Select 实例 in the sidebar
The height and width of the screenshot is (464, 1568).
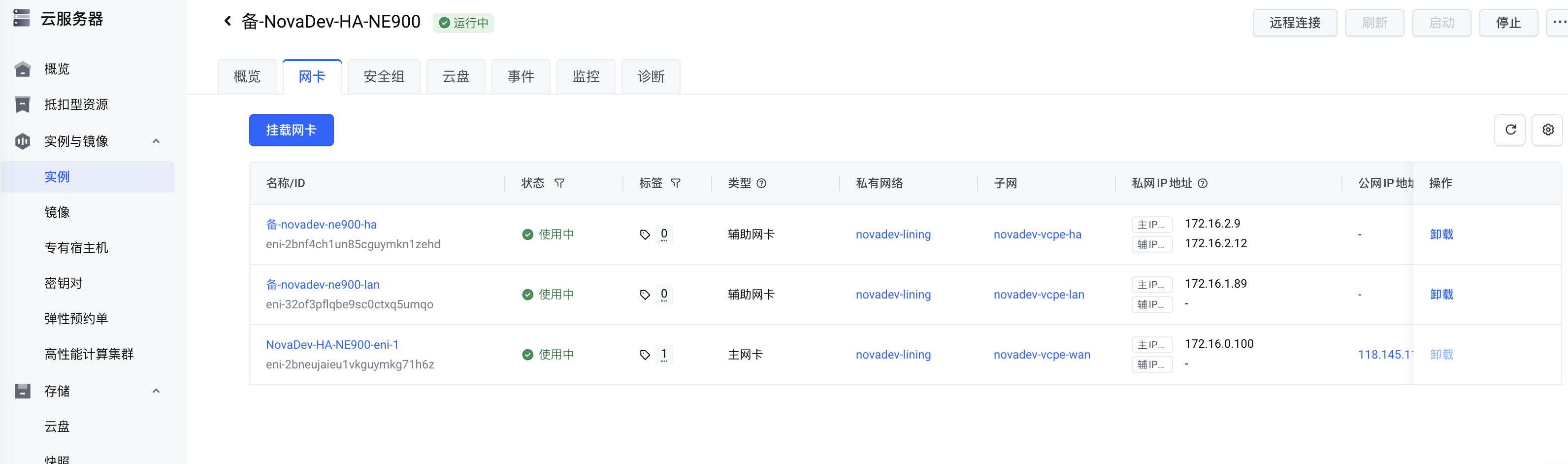[x=88, y=177]
